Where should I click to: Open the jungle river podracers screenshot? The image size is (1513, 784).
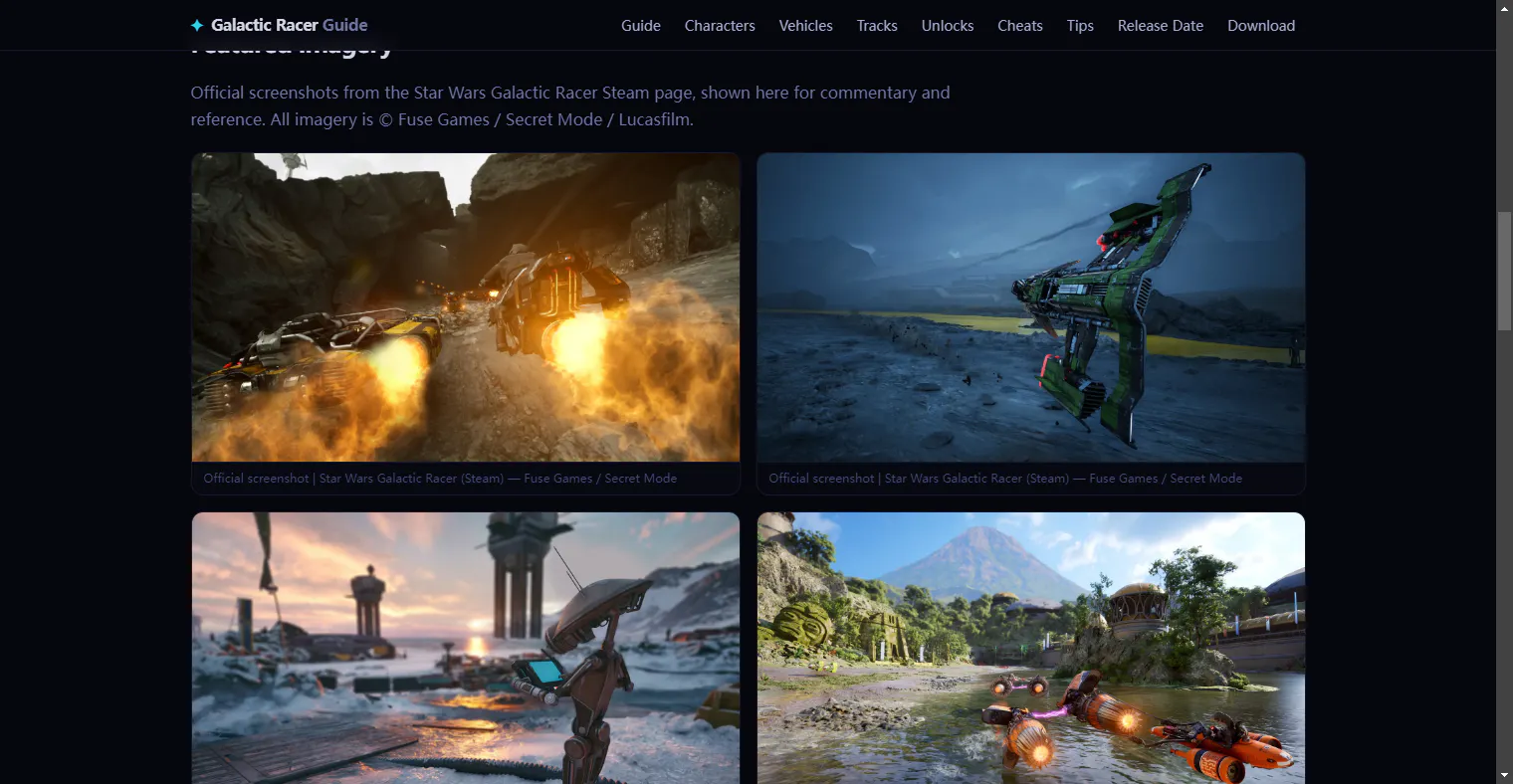click(x=1031, y=648)
